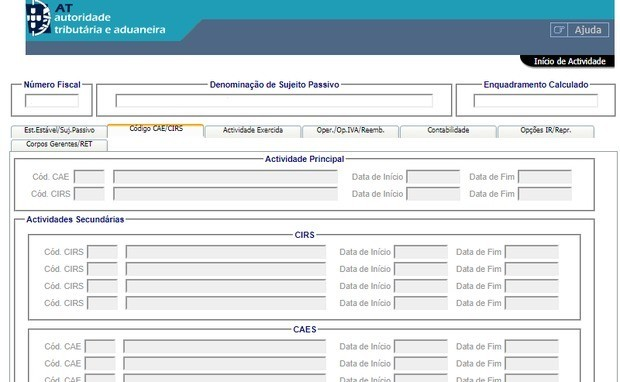
Task: Click the first secondary CIRS description field
Action: [x=226, y=252]
